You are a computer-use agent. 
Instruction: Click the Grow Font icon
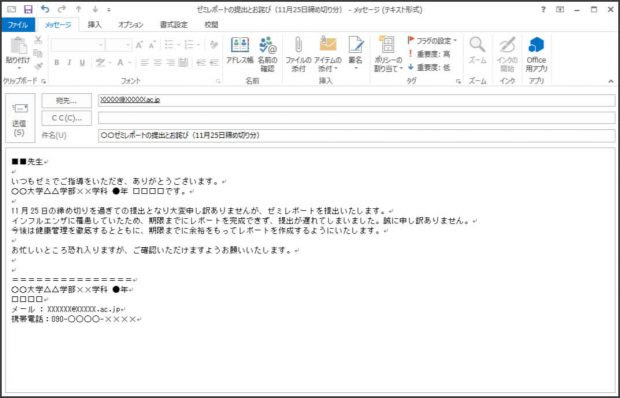[x=139, y=45]
